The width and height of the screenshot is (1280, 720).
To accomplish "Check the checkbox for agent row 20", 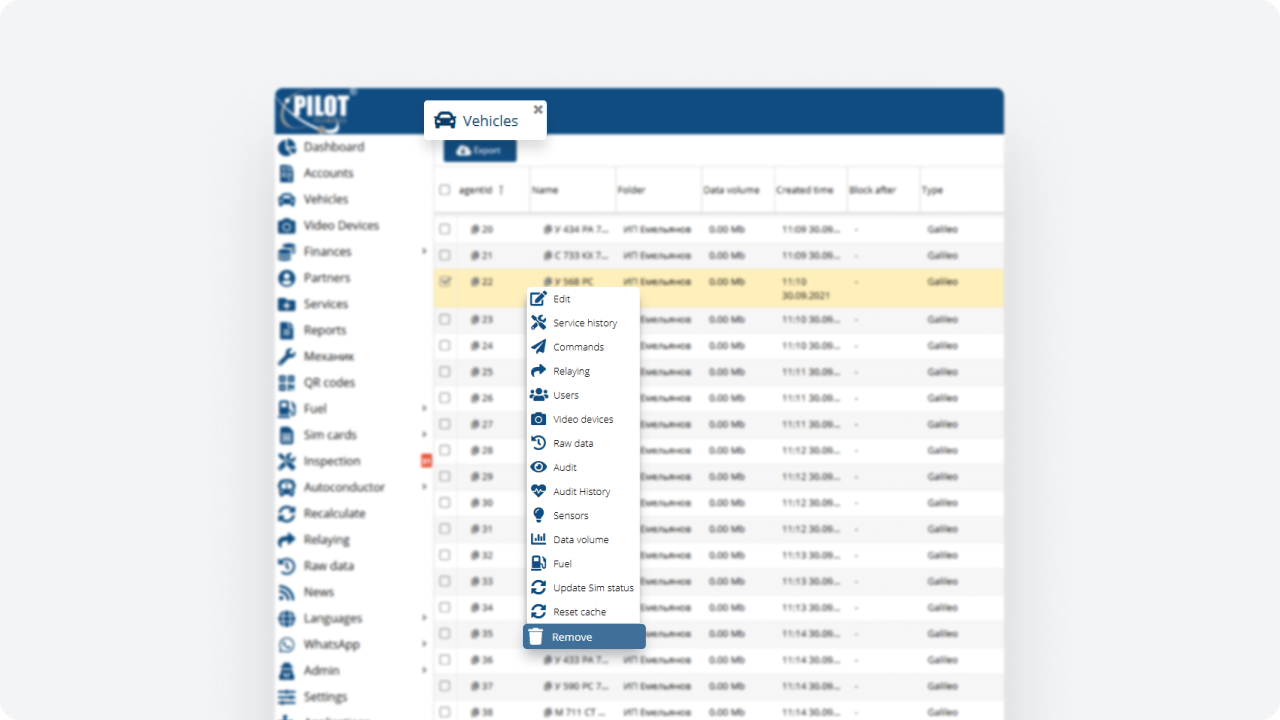I will pyautogui.click(x=445, y=229).
